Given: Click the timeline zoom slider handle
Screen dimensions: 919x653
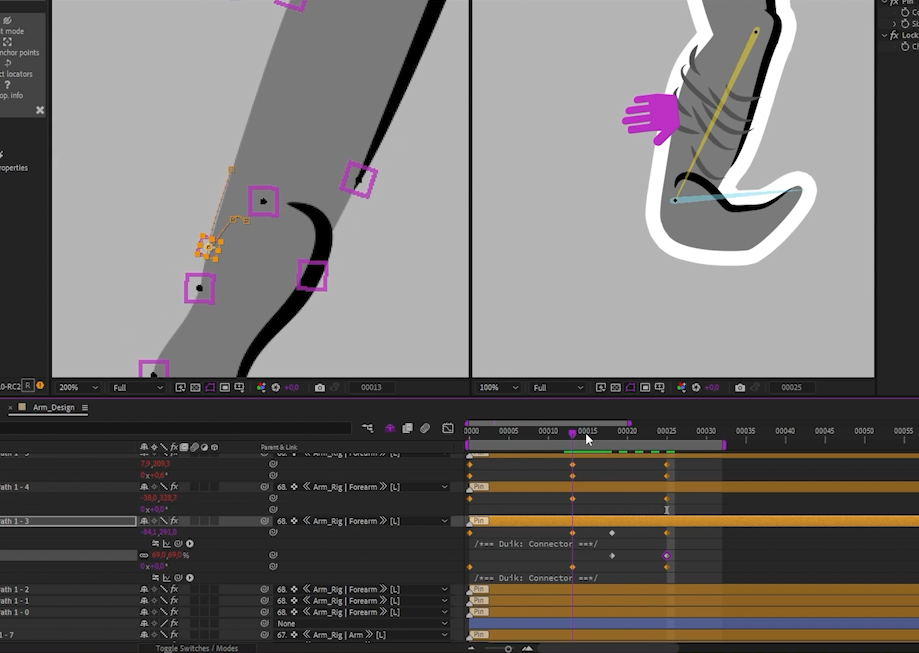Looking at the screenshot, I should (508, 648).
